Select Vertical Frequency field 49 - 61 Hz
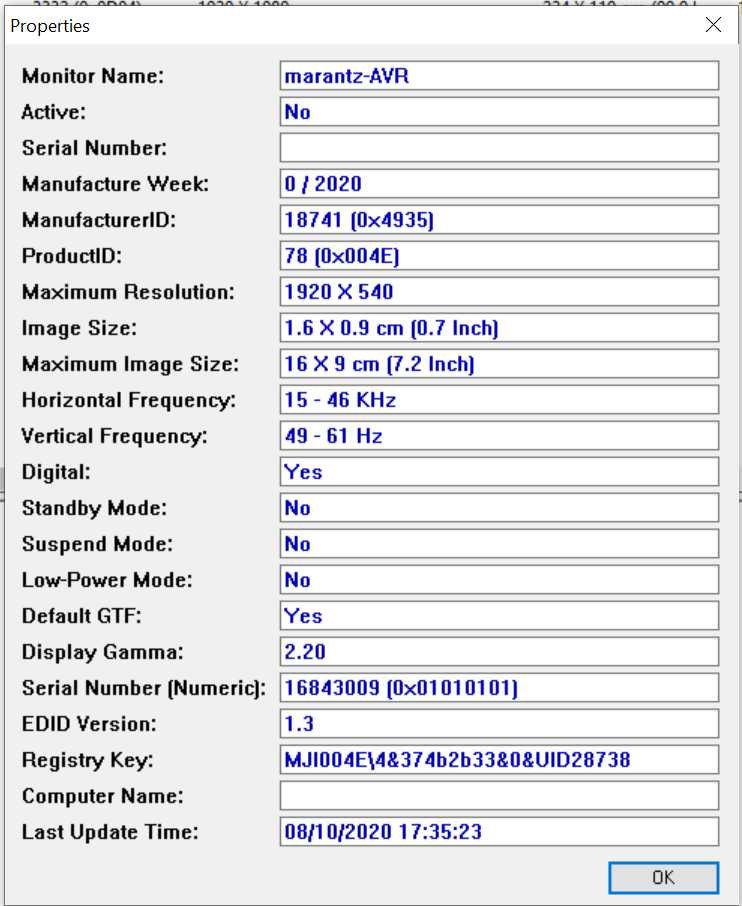This screenshot has height=906, width=742. tap(499, 436)
